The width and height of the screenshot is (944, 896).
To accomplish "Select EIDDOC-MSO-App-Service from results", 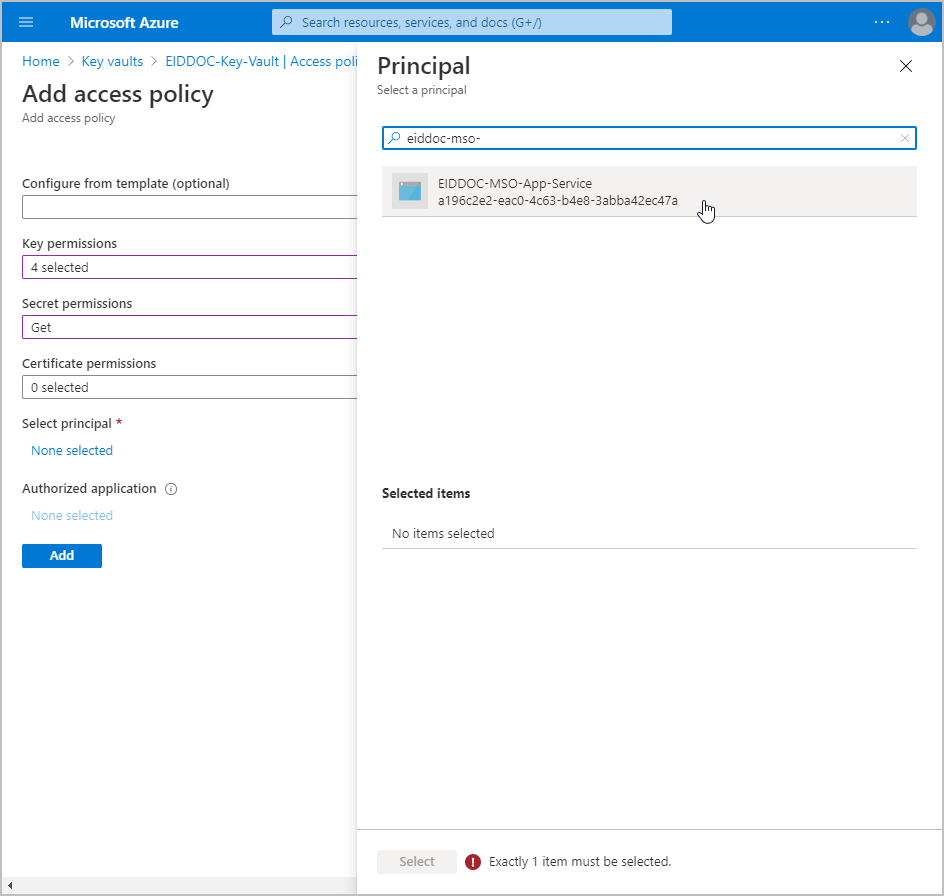I will [x=557, y=191].
